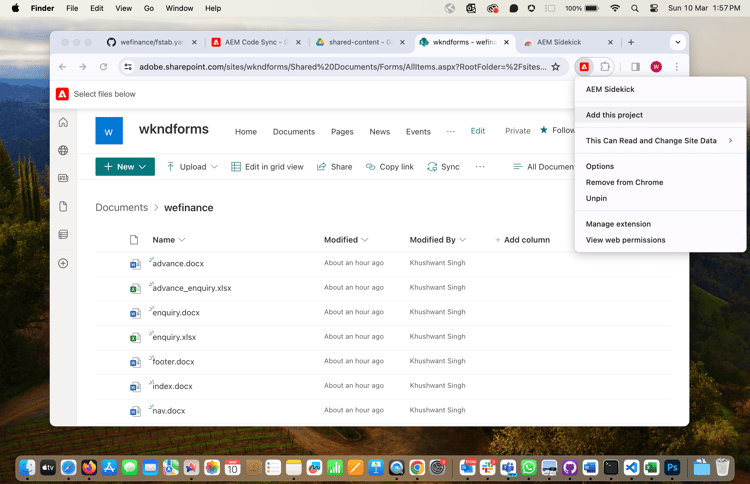Open the command bar overflow ellipsis

point(480,167)
